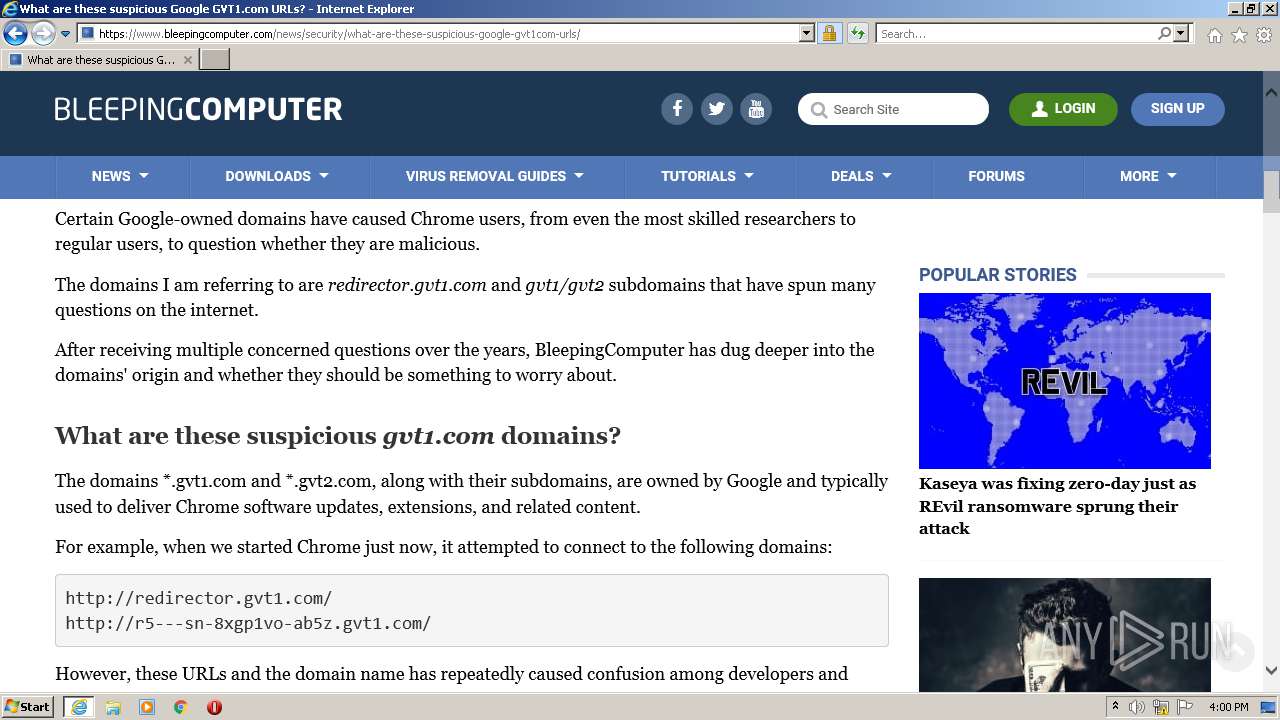Click the page scrollbar down arrow
Viewport: 1280px width, 720px height.
1271,671
